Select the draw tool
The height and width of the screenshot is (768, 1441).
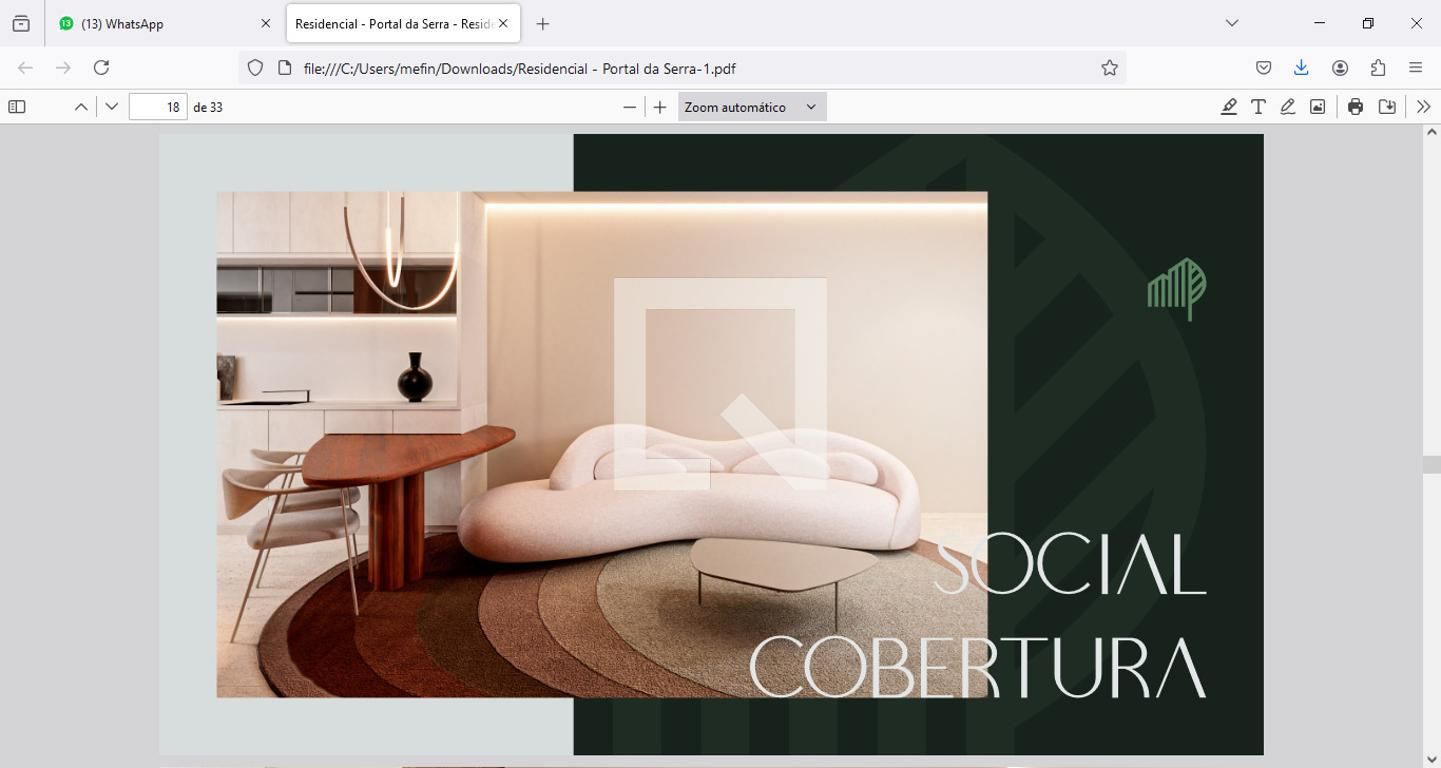click(x=1288, y=107)
